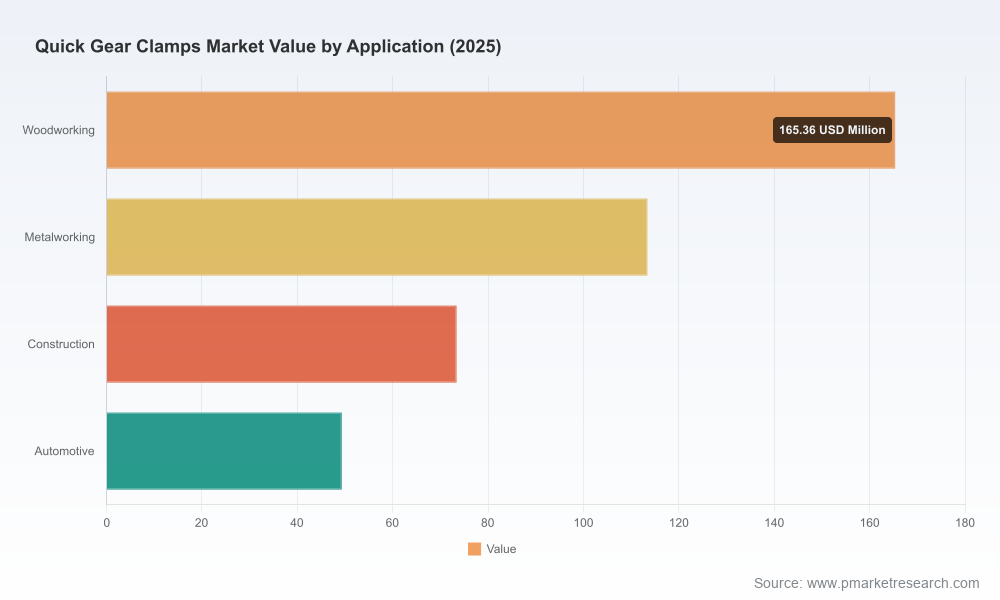Click the x-axis tick label 0
The height and width of the screenshot is (600, 1000).
pos(107,523)
